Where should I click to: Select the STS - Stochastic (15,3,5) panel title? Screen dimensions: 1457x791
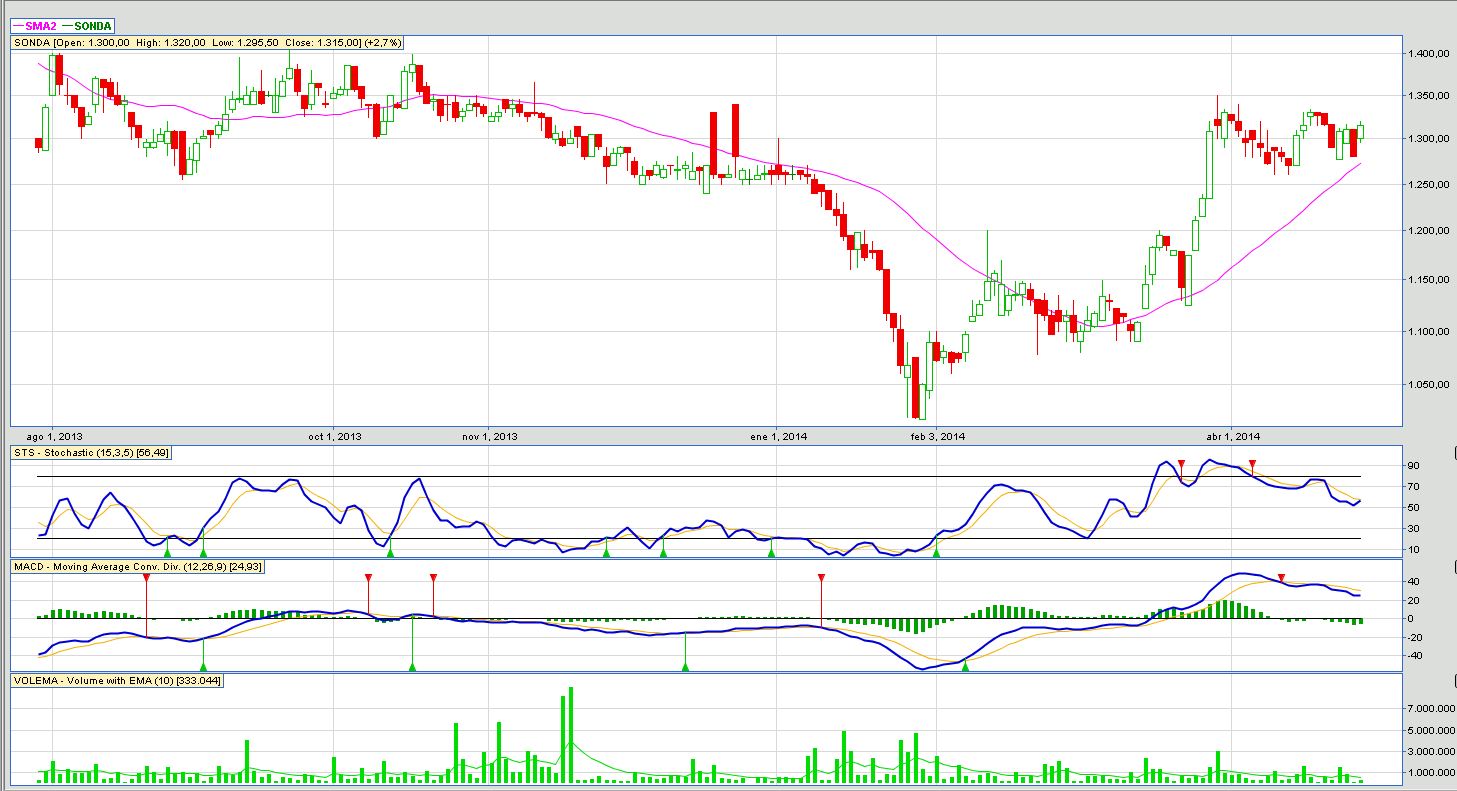point(107,454)
